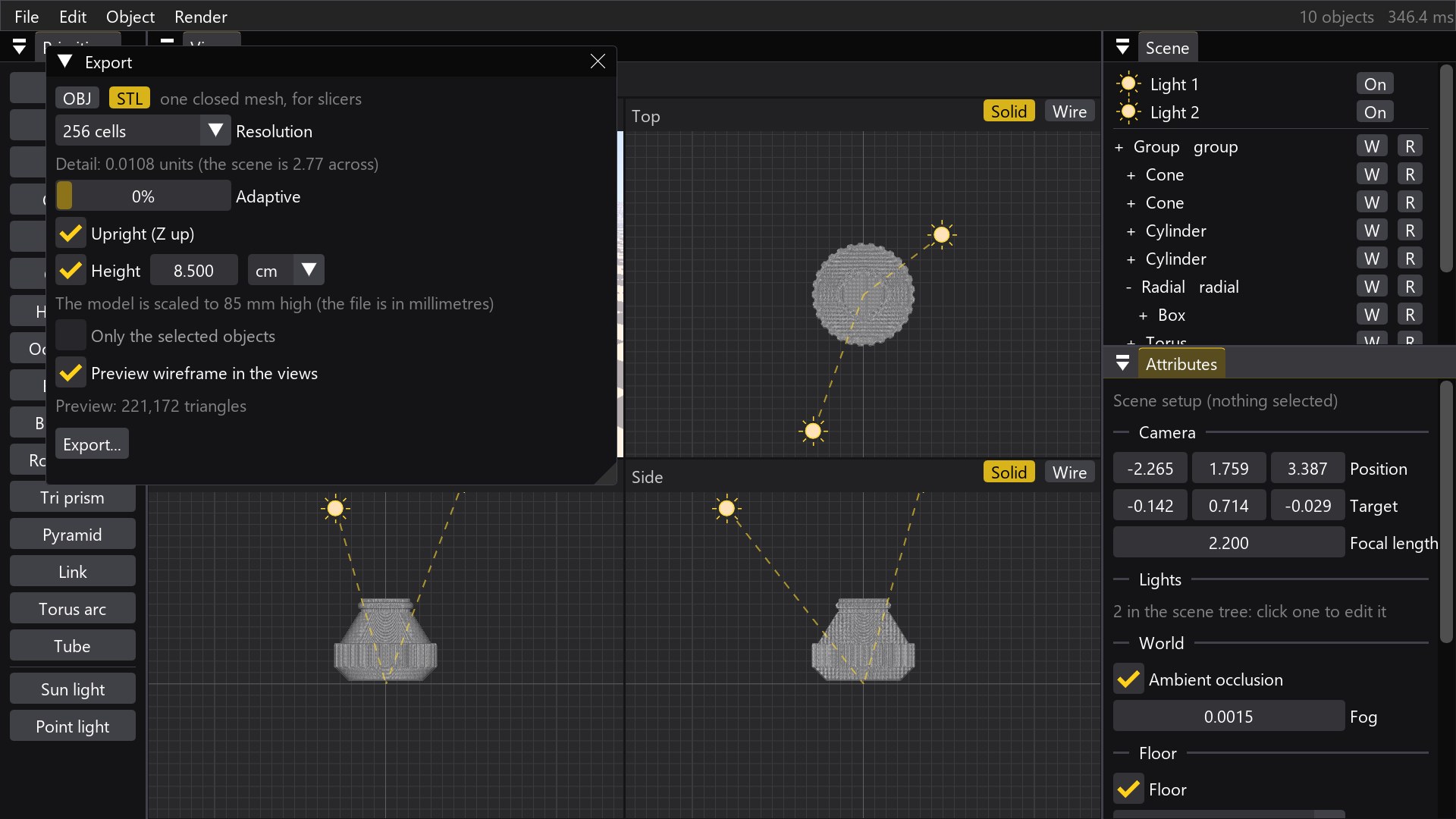Toggle the Height checkbox

pos(71,271)
